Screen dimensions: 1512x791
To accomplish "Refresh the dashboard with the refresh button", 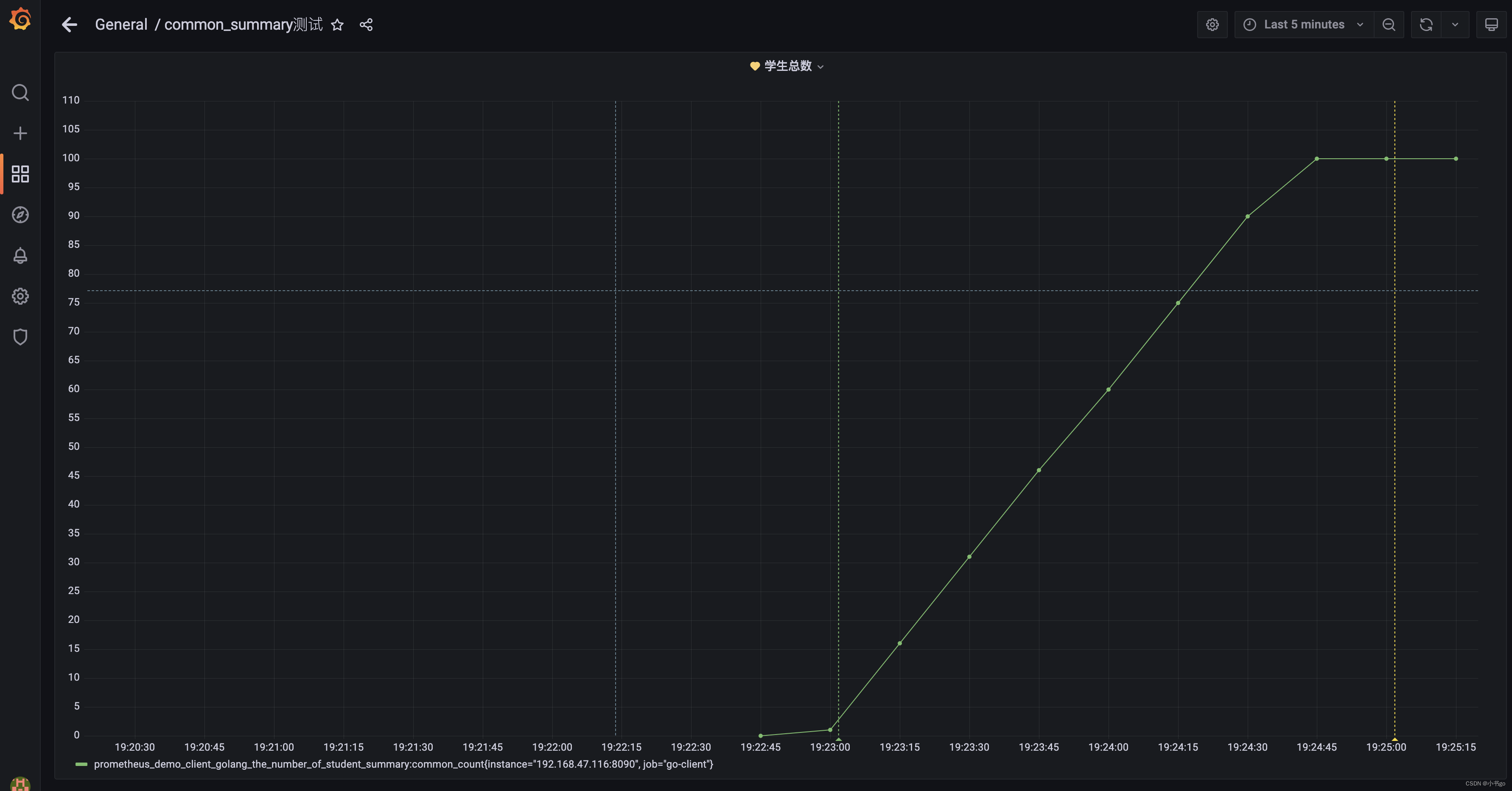I will coord(1426,25).
